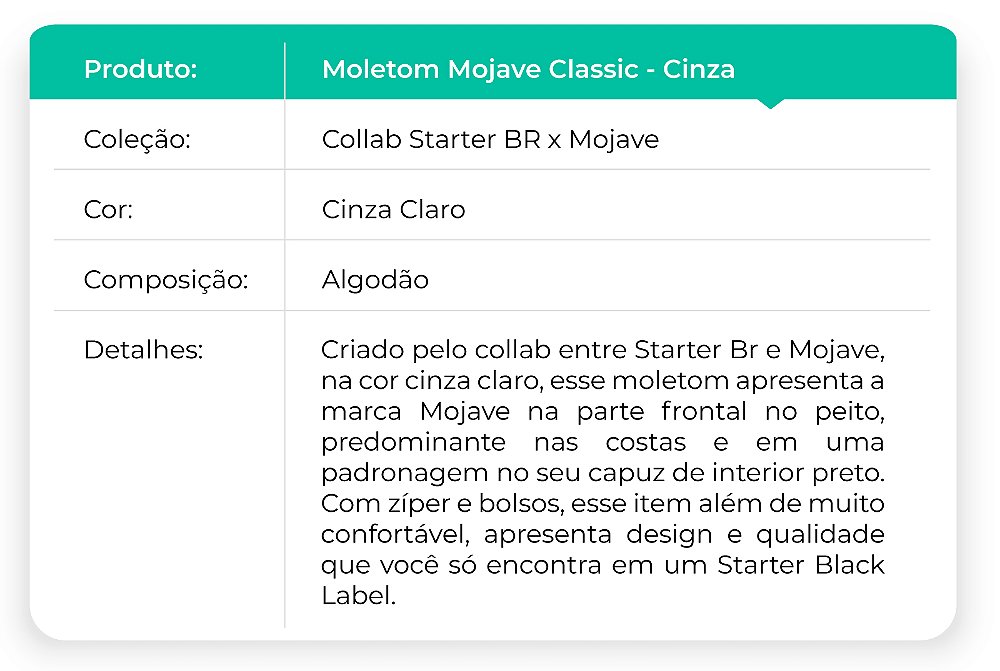Image resolution: width=1000 pixels, height=671 pixels.
Task: Select the "Detalhes:" row label
Action: click(143, 351)
